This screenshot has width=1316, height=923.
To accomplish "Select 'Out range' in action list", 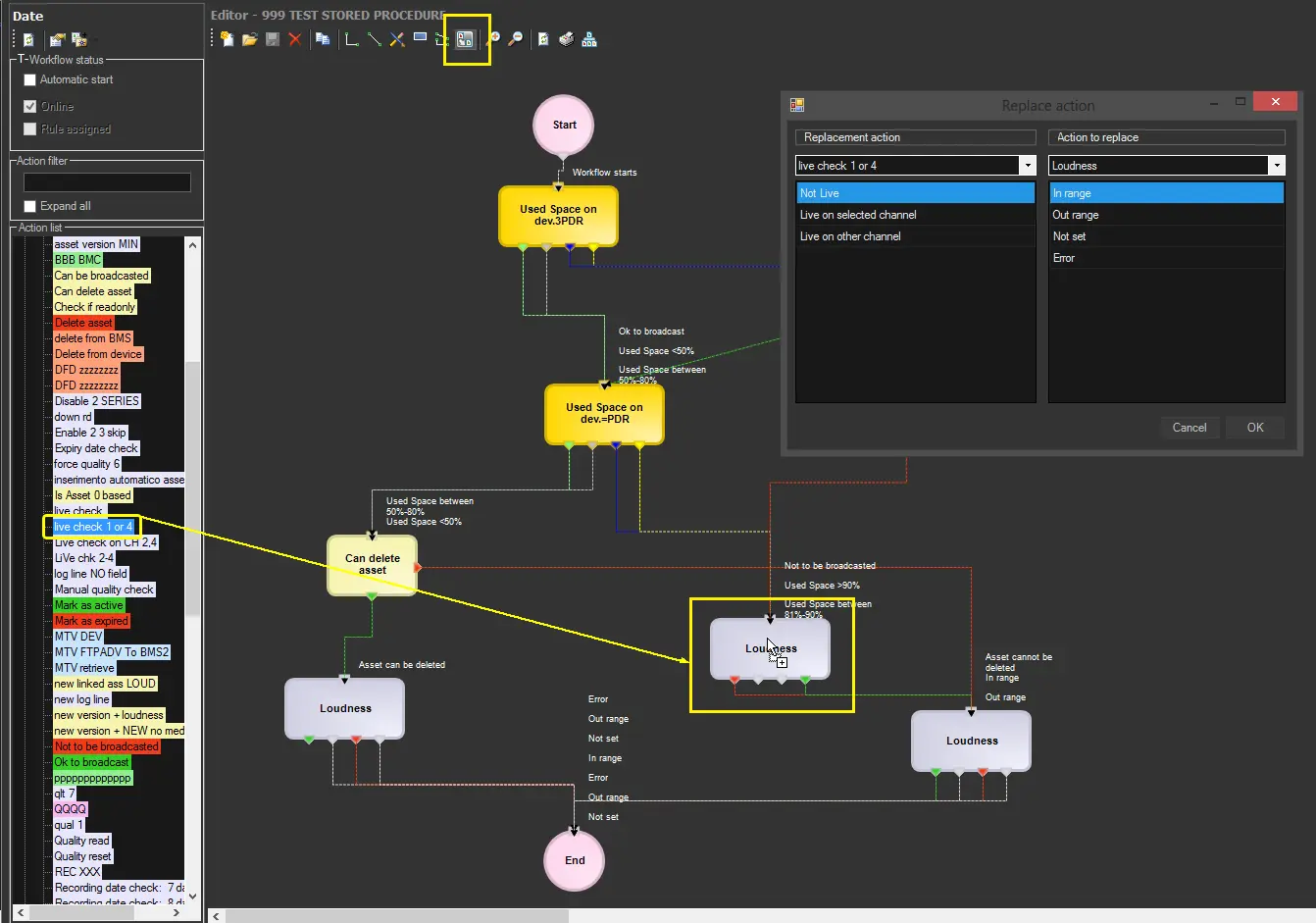I will pos(1076,215).
